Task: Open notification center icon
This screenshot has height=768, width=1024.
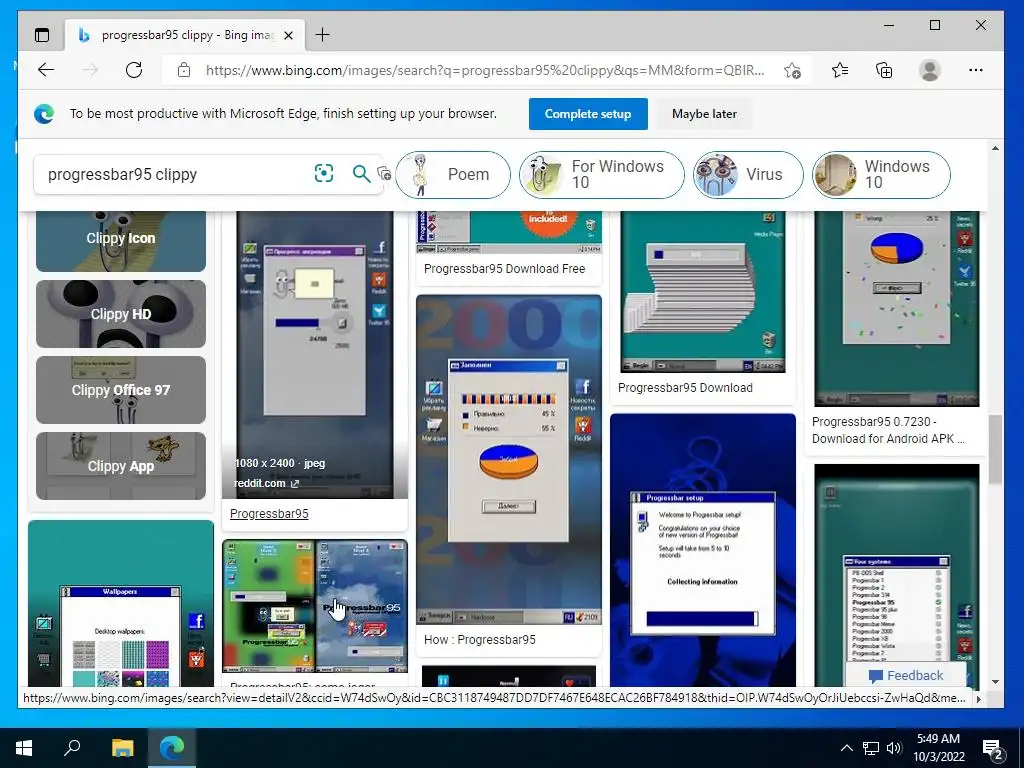Action: tap(993, 748)
